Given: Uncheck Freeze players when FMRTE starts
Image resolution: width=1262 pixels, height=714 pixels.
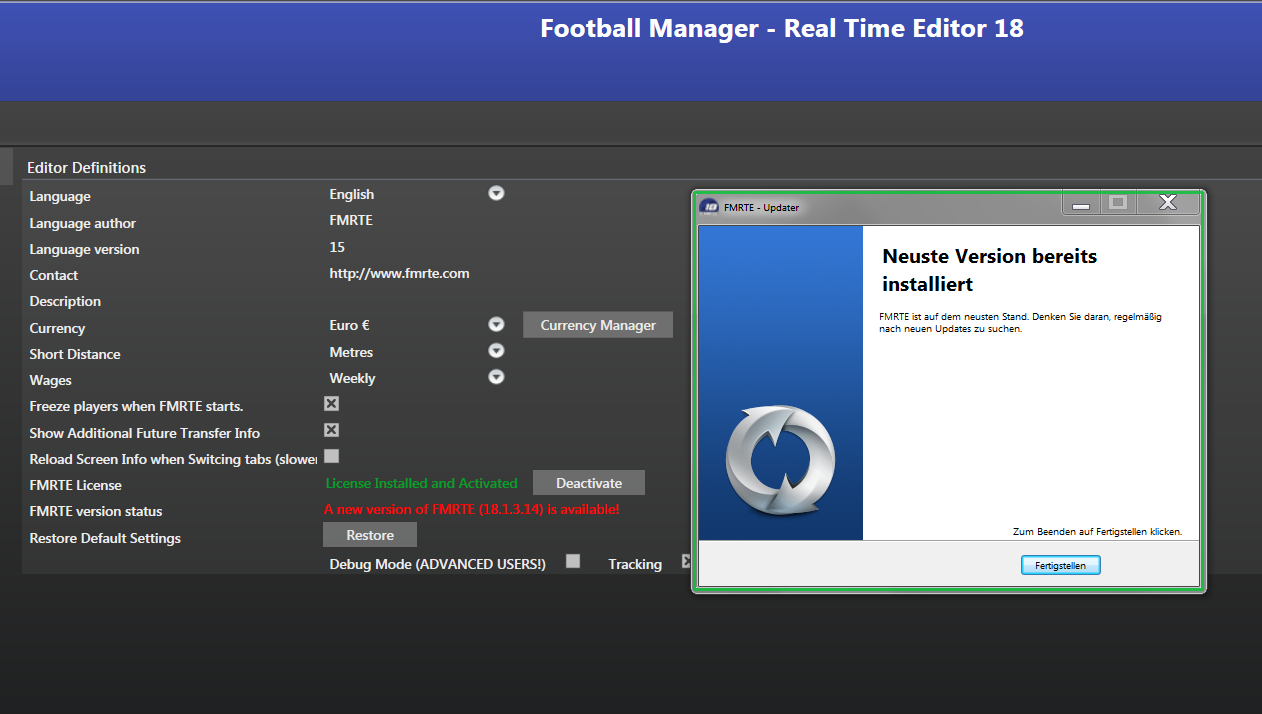Looking at the screenshot, I should [x=332, y=404].
